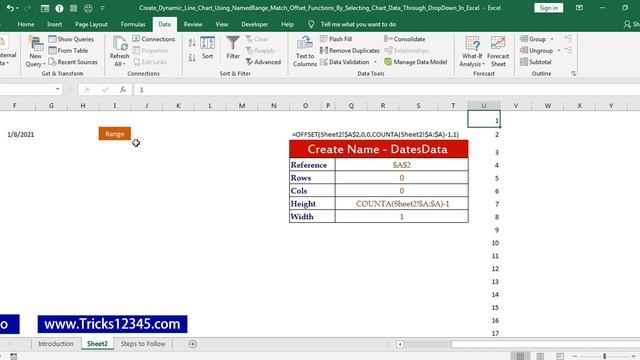The height and width of the screenshot is (360, 640).
Task: Click the Sign in button
Action: (x=549, y=8)
